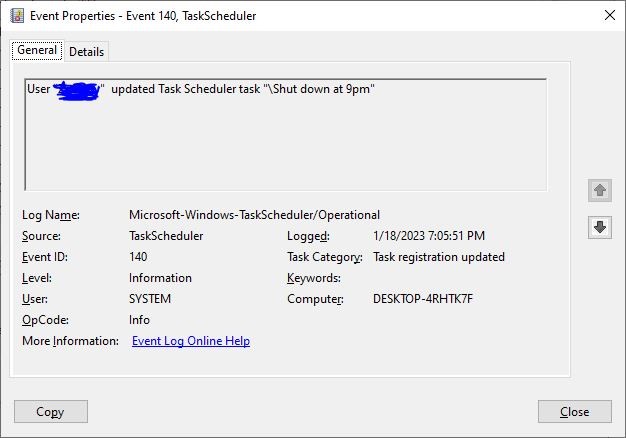Click the Task Category field label
This screenshot has height=438, width=626.
point(325,257)
